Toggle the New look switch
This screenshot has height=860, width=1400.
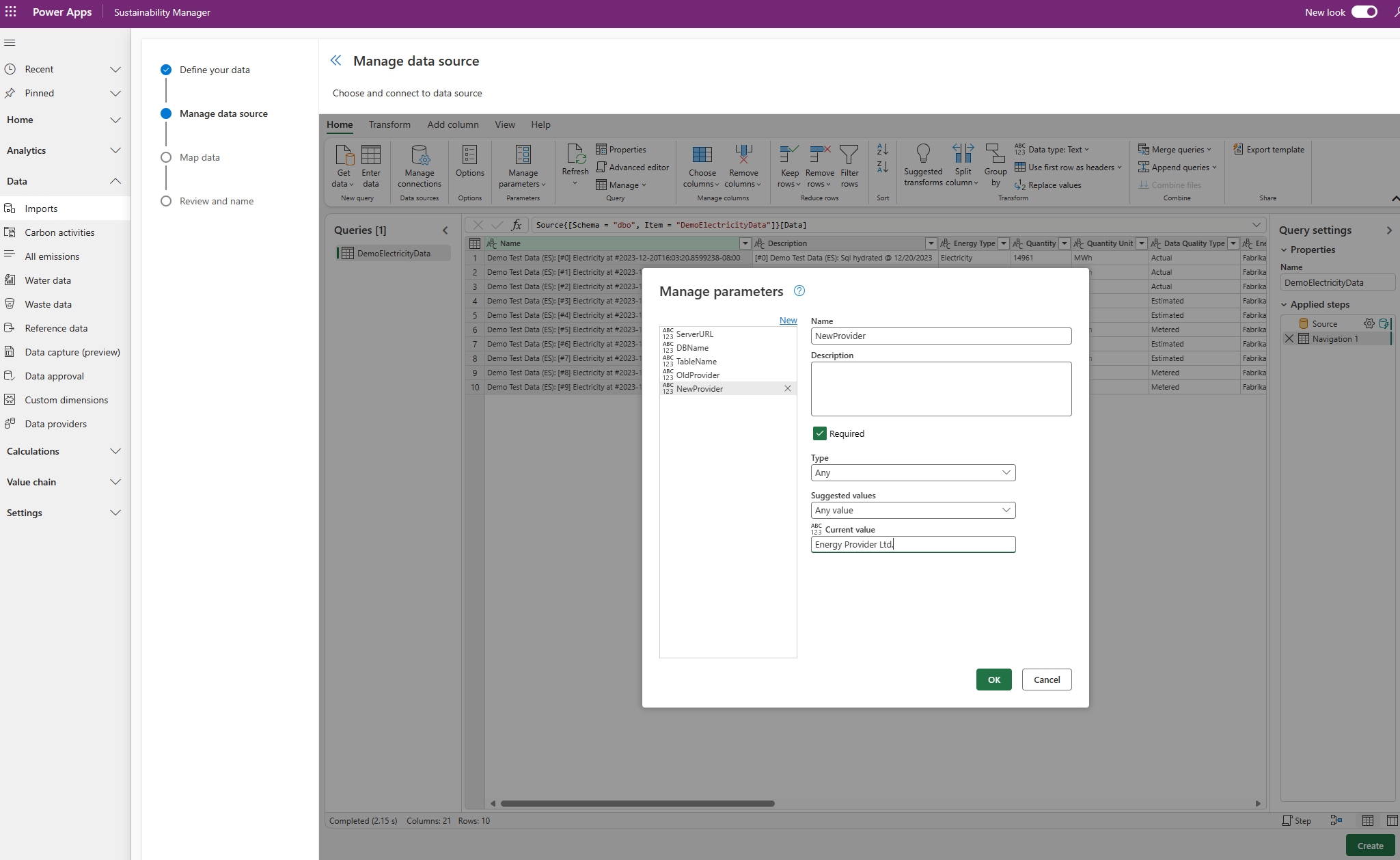click(1364, 12)
